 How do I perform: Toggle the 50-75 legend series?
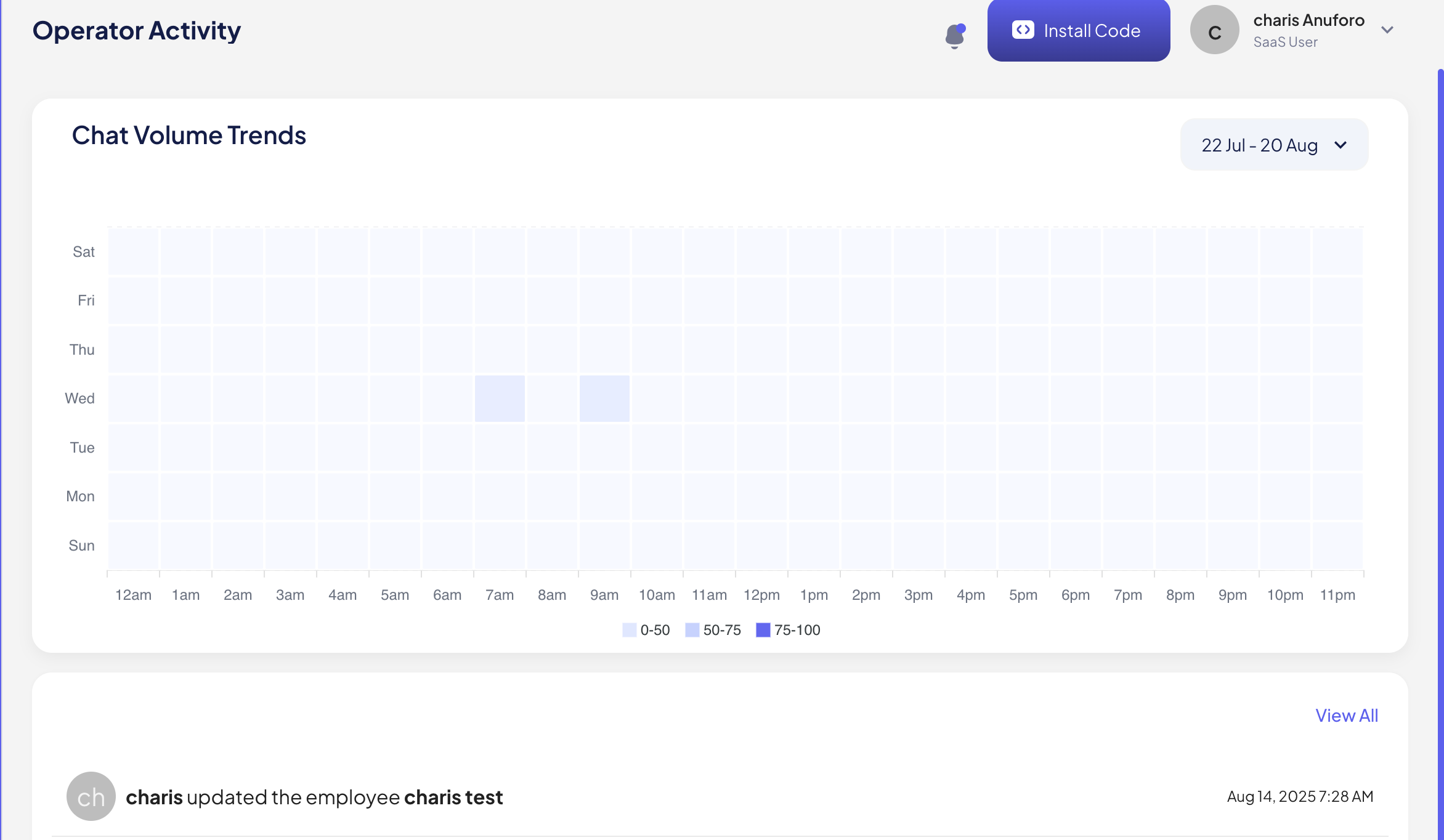[721, 630]
